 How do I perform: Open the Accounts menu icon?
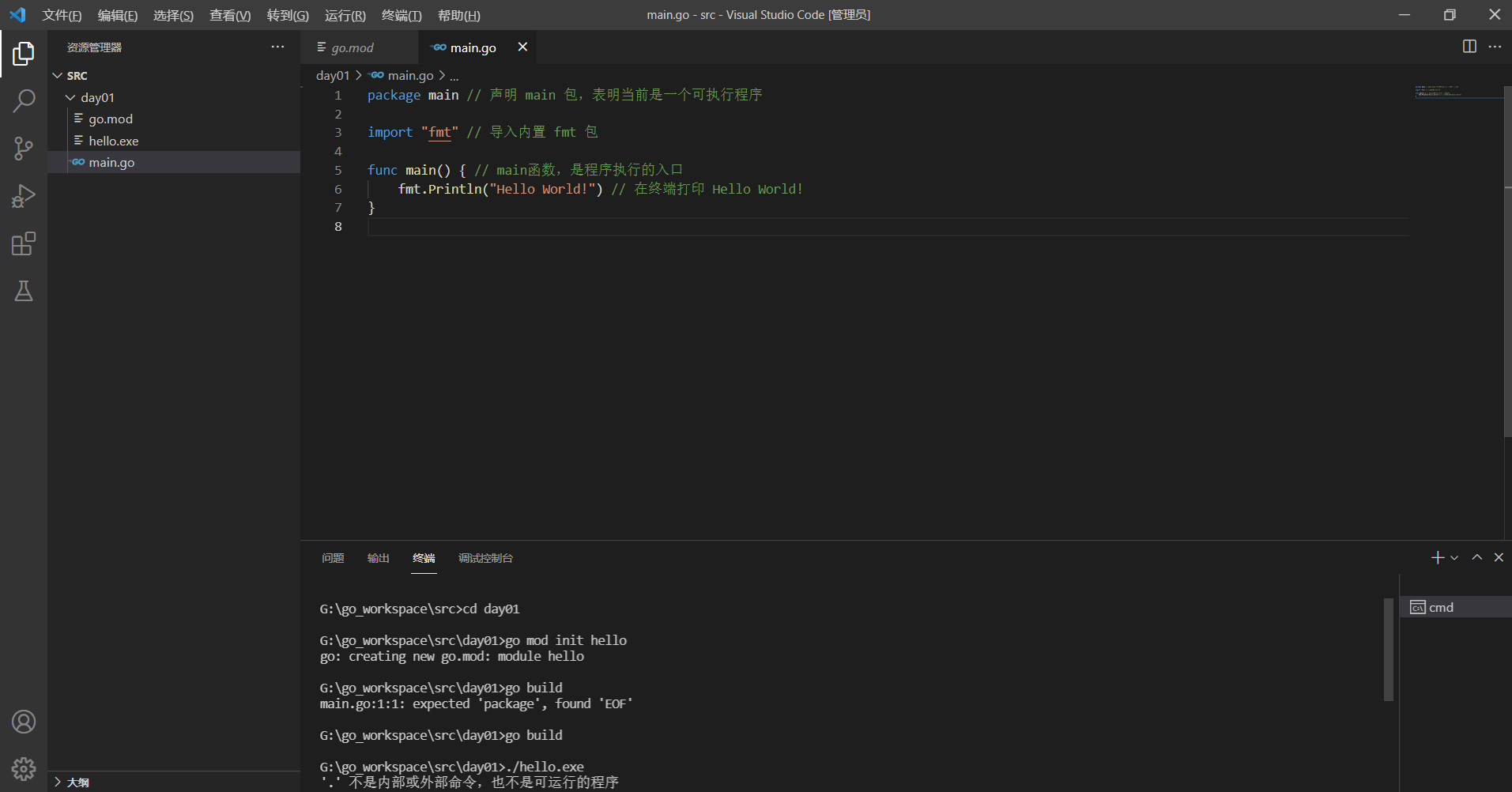24,722
